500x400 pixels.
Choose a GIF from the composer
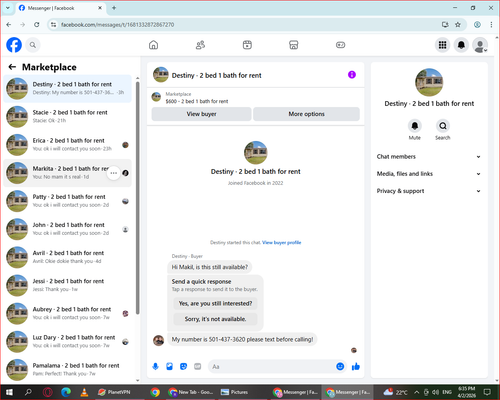tap(198, 367)
